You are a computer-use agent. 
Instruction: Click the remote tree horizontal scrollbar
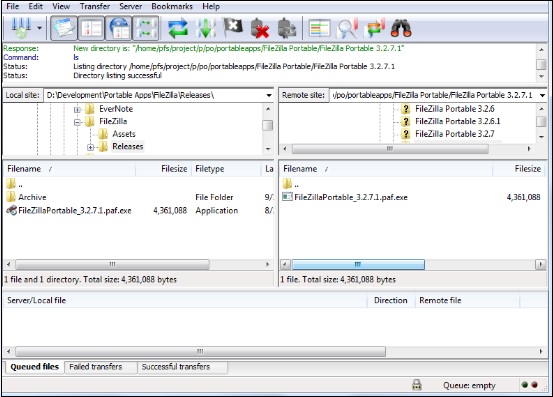390,149
